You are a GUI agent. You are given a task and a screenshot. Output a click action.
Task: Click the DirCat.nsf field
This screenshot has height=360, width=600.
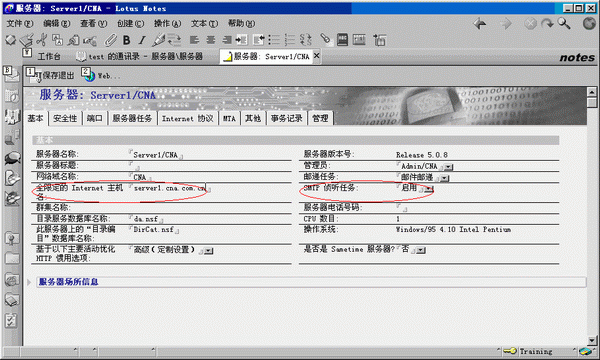pos(153,230)
